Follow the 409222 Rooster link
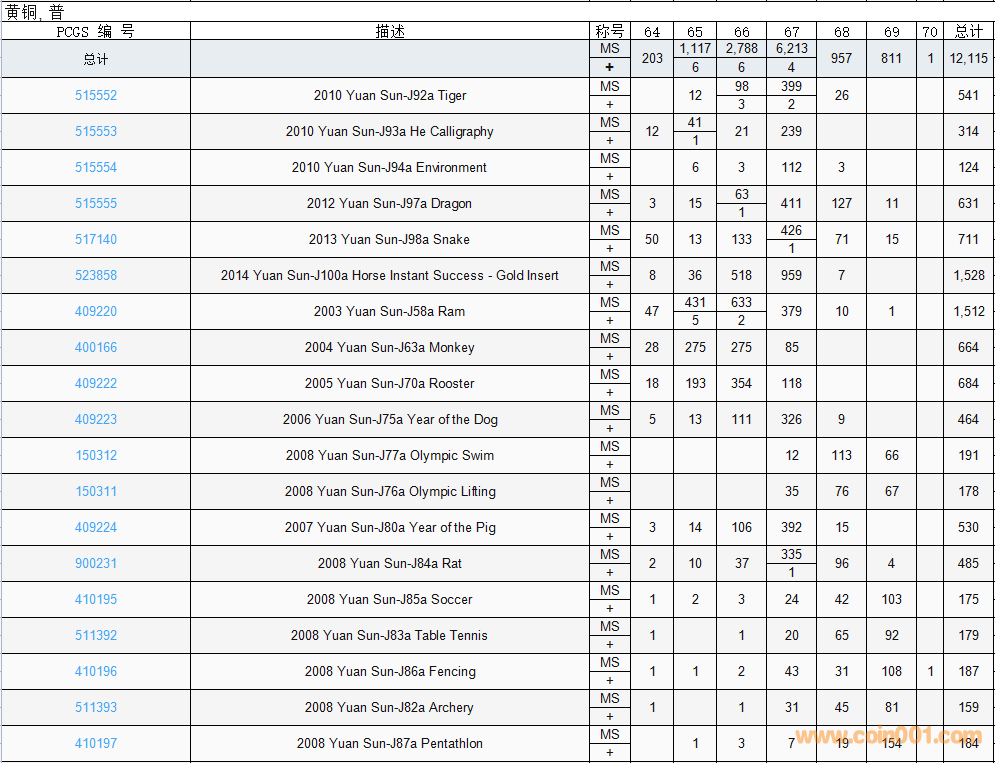995x763 pixels. [96, 384]
